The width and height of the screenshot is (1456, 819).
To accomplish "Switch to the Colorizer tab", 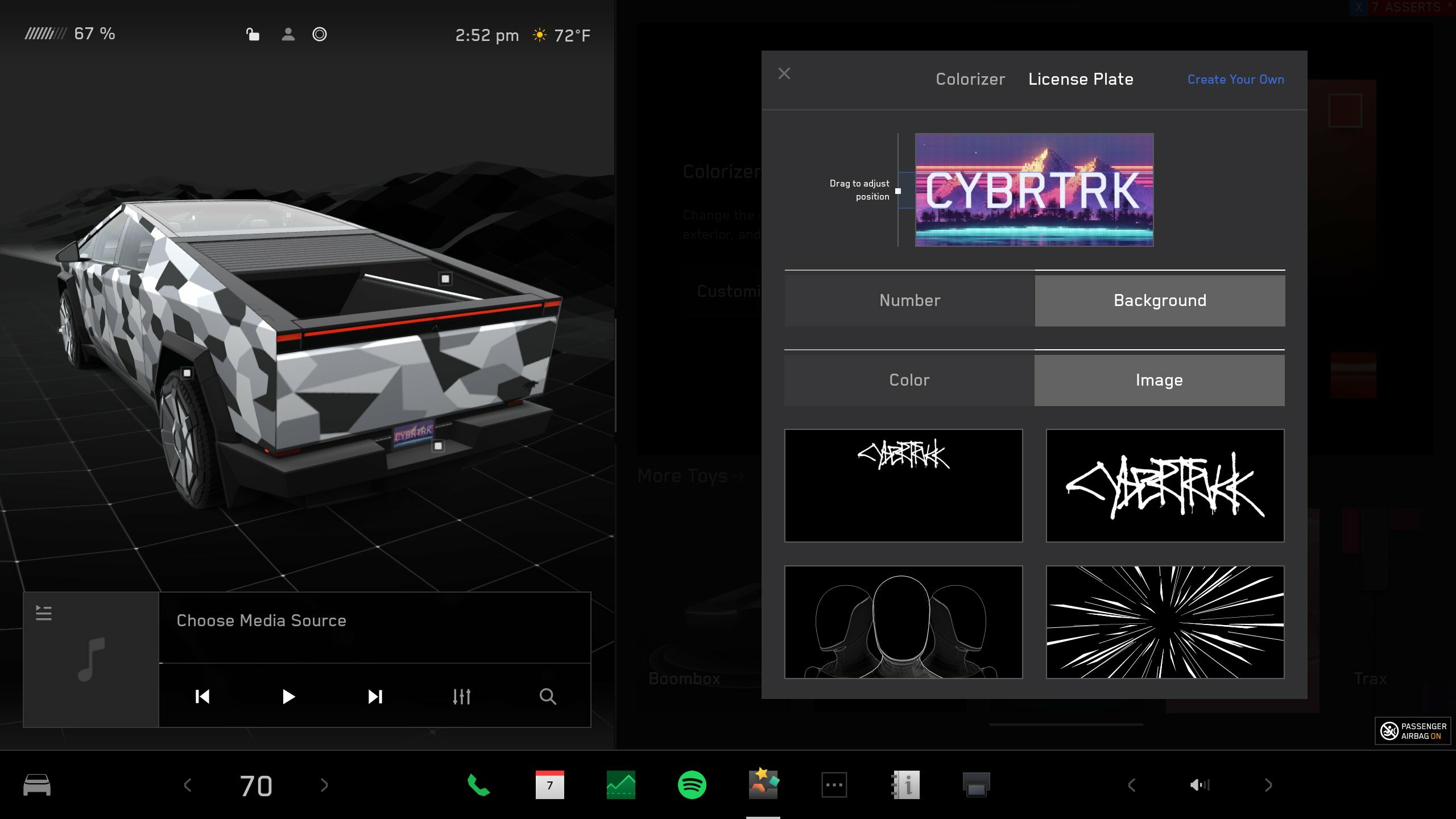I will coord(970,79).
